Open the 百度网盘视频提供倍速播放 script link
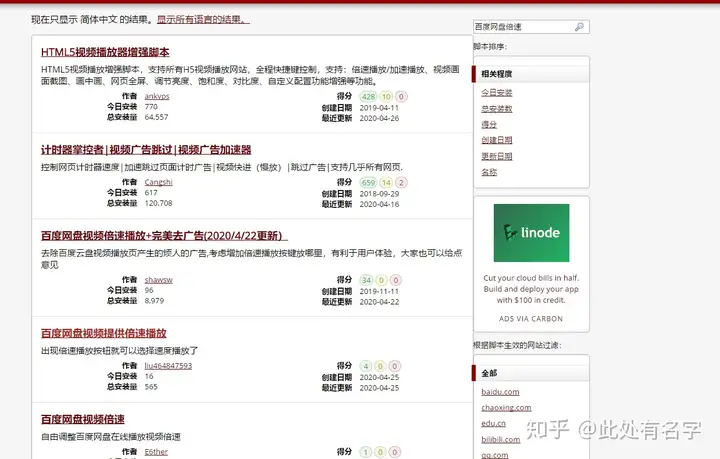The height and width of the screenshot is (459, 720). (104, 334)
